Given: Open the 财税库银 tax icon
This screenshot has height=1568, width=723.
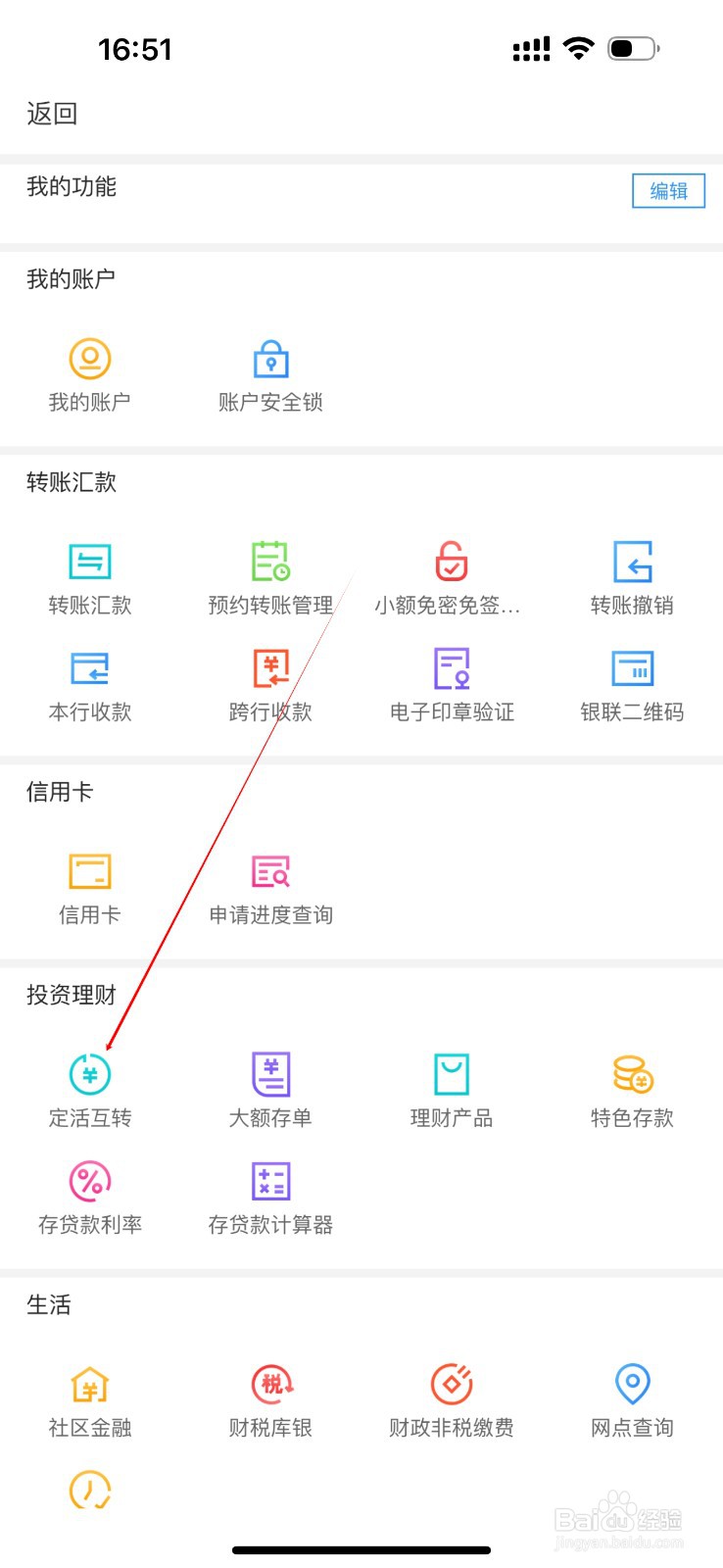Looking at the screenshot, I should click(x=271, y=1384).
